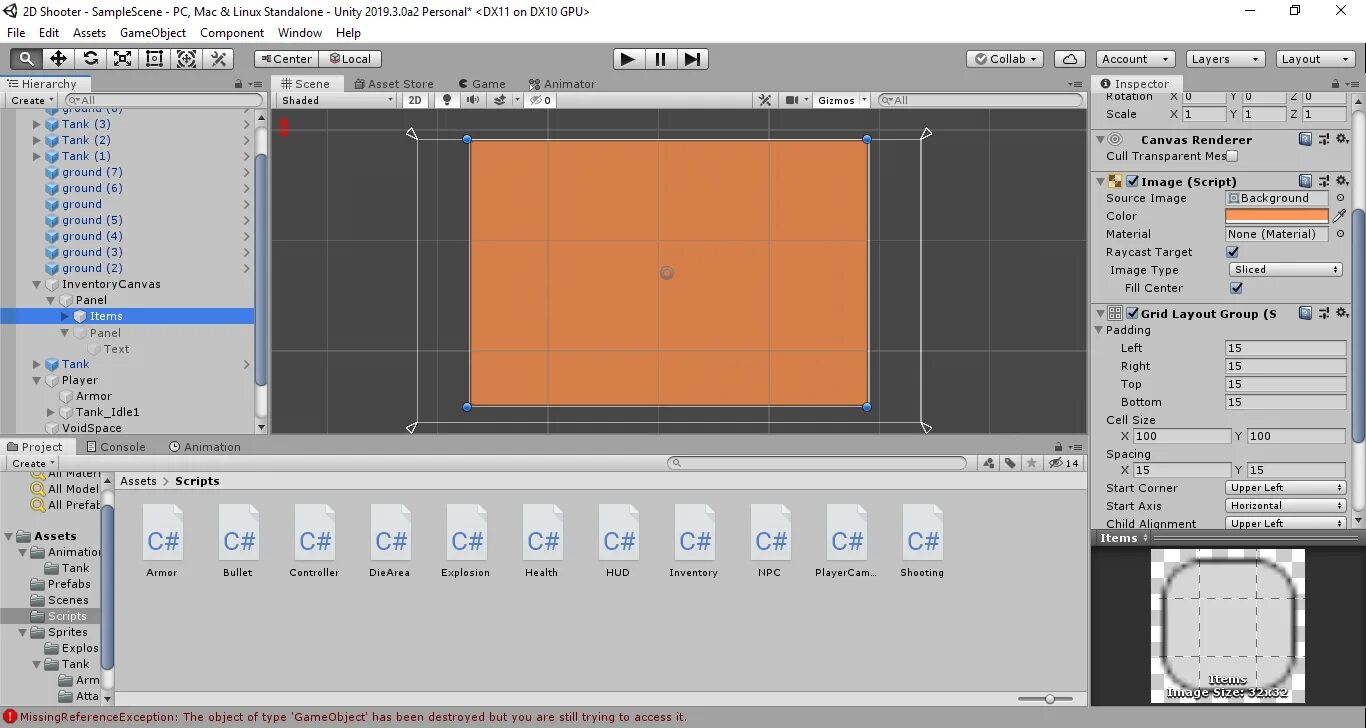Open Start Corner dropdown
This screenshot has width=1366, height=728.
point(1285,488)
